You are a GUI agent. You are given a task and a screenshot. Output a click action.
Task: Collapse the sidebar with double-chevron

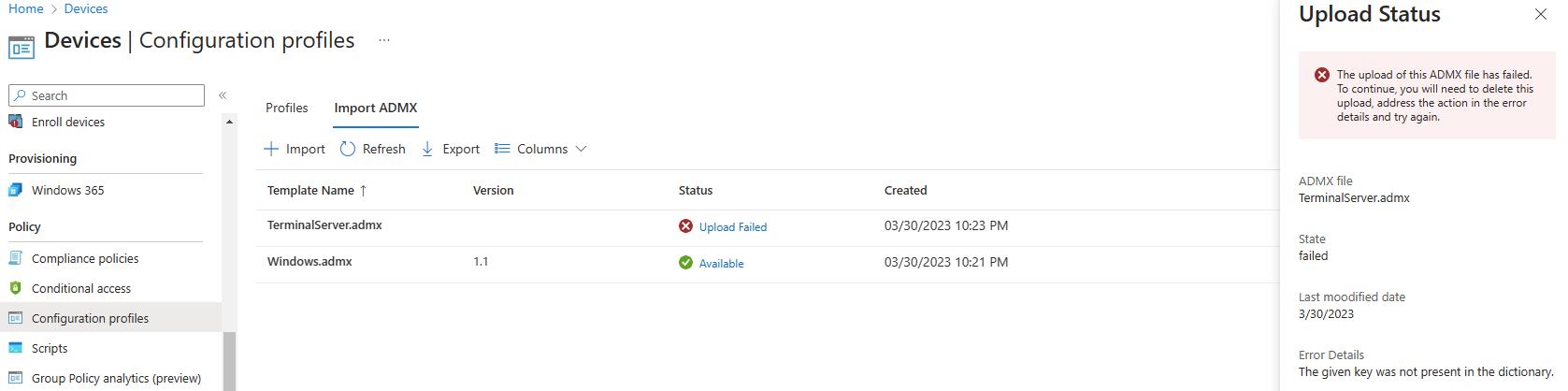pos(223,95)
